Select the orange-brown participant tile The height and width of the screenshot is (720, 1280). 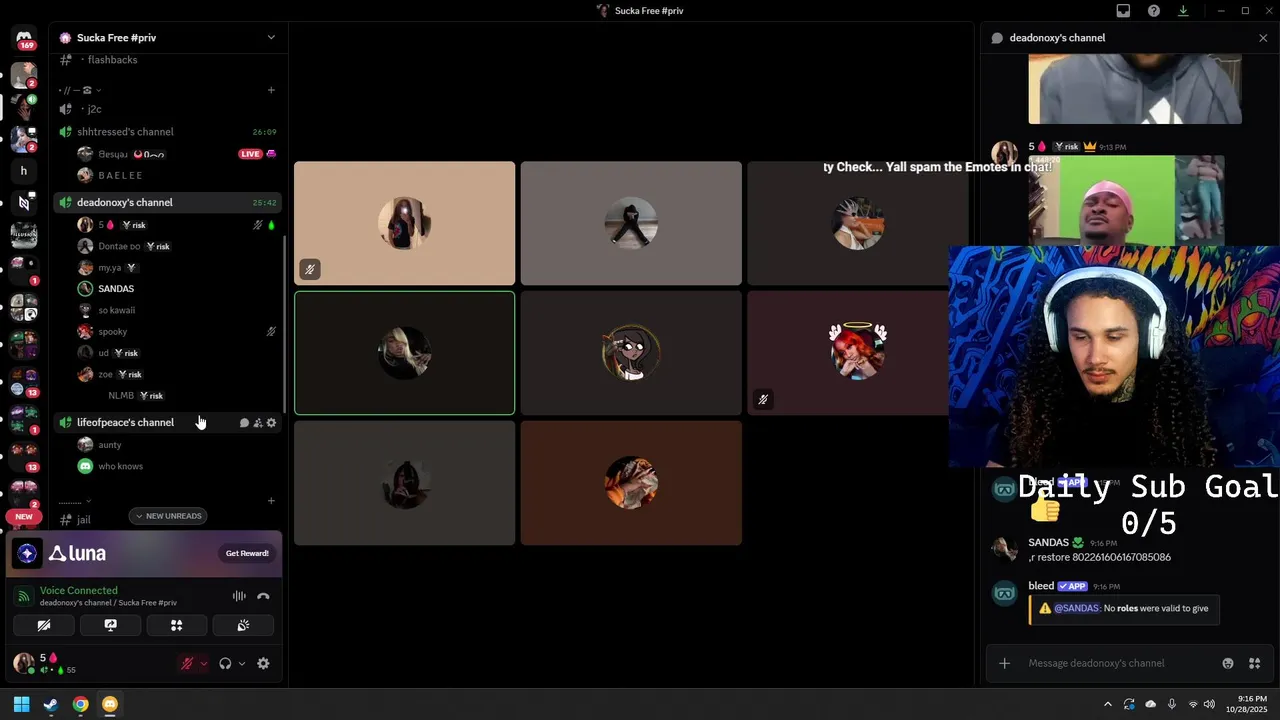tap(631, 483)
